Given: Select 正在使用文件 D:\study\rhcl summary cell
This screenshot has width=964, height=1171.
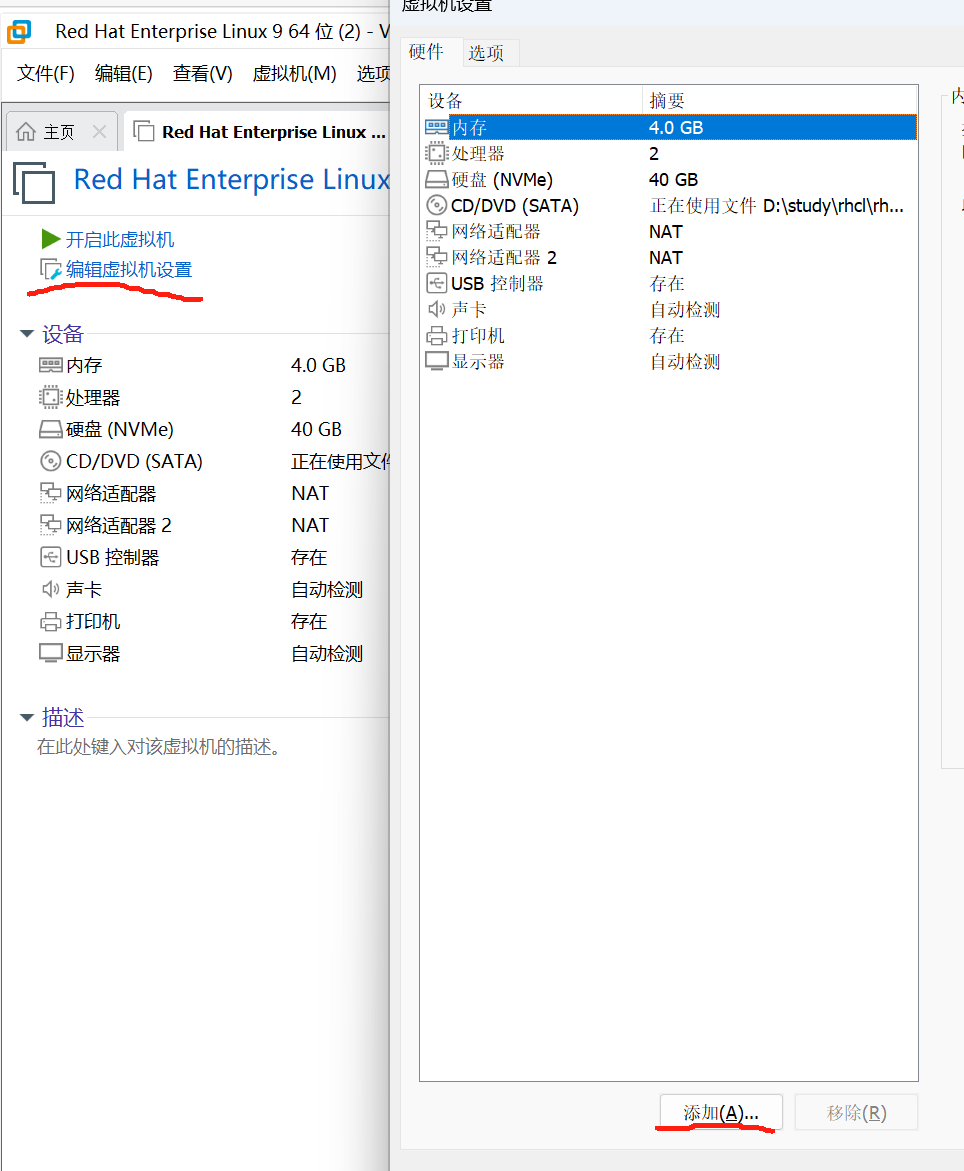Looking at the screenshot, I should pyautogui.click(x=777, y=206).
